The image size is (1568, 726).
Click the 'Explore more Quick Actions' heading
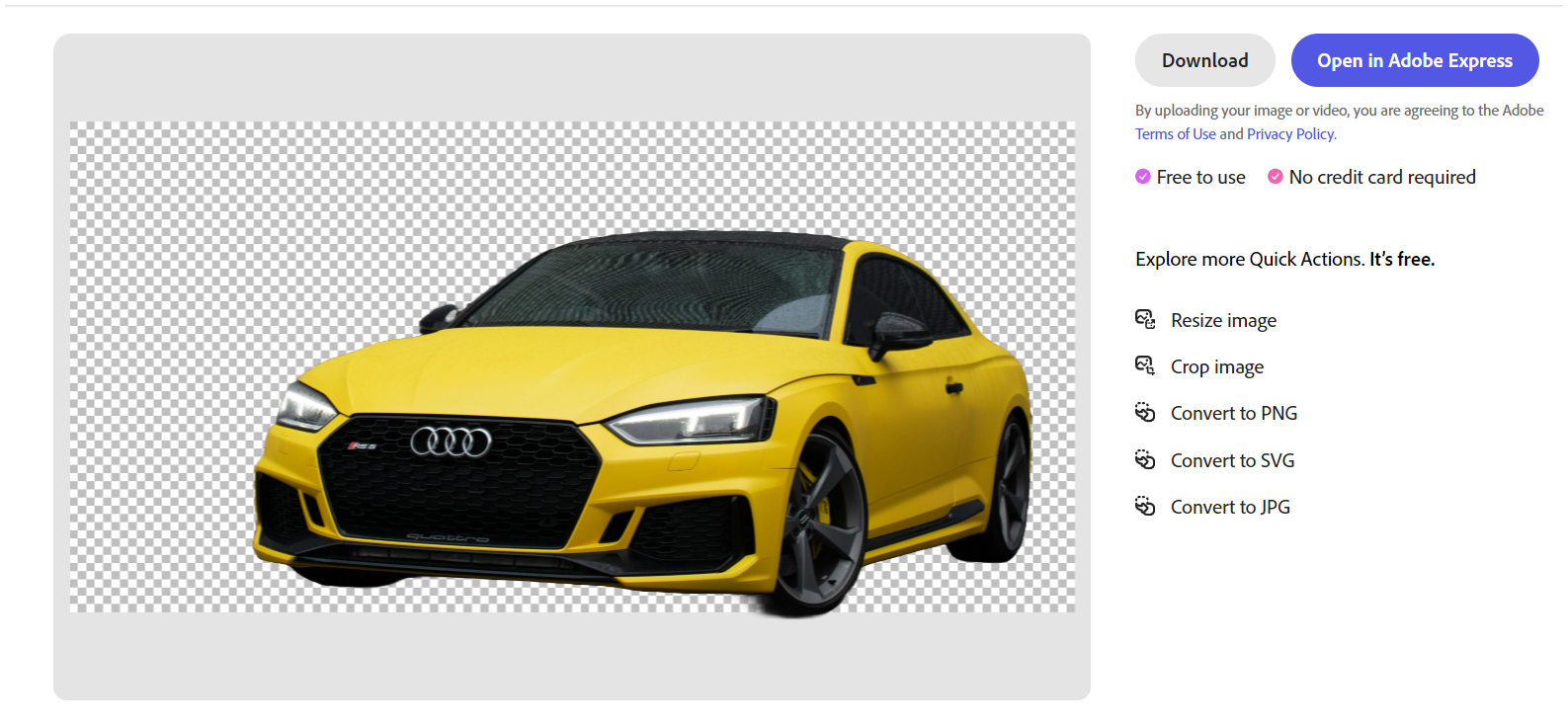pos(1284,259)
